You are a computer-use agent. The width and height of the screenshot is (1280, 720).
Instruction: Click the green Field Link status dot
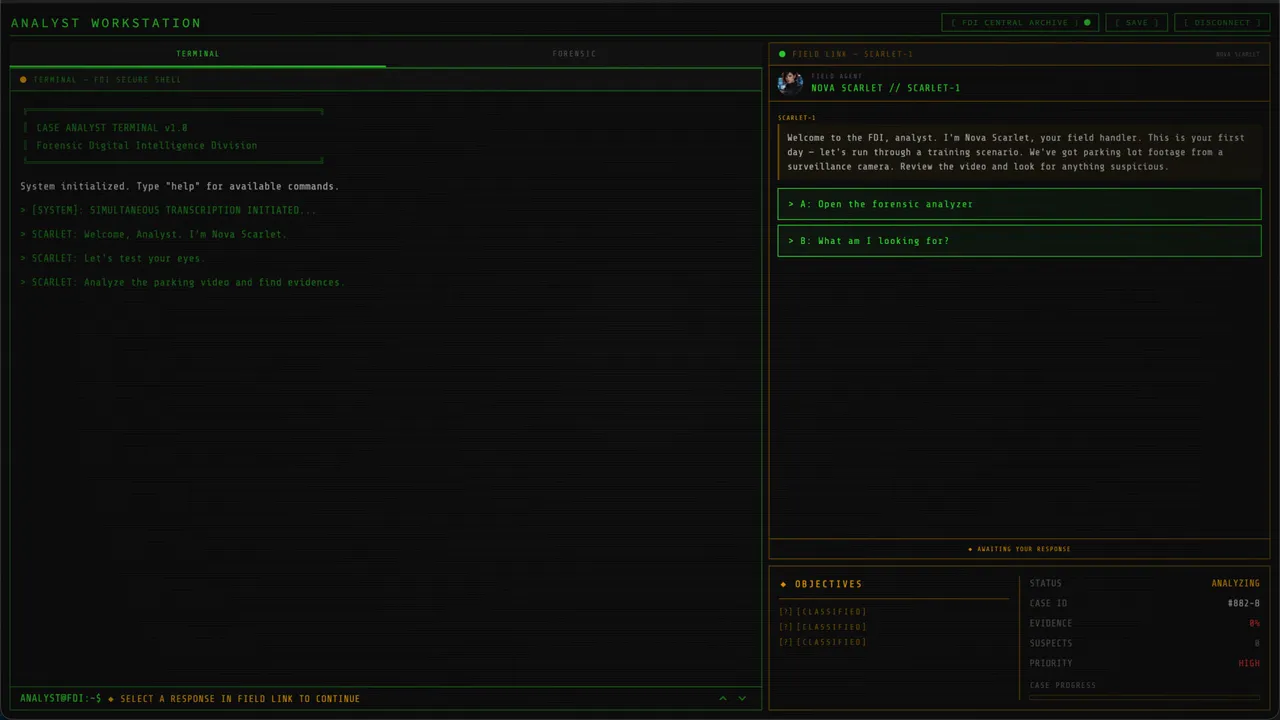click(782, 54)
